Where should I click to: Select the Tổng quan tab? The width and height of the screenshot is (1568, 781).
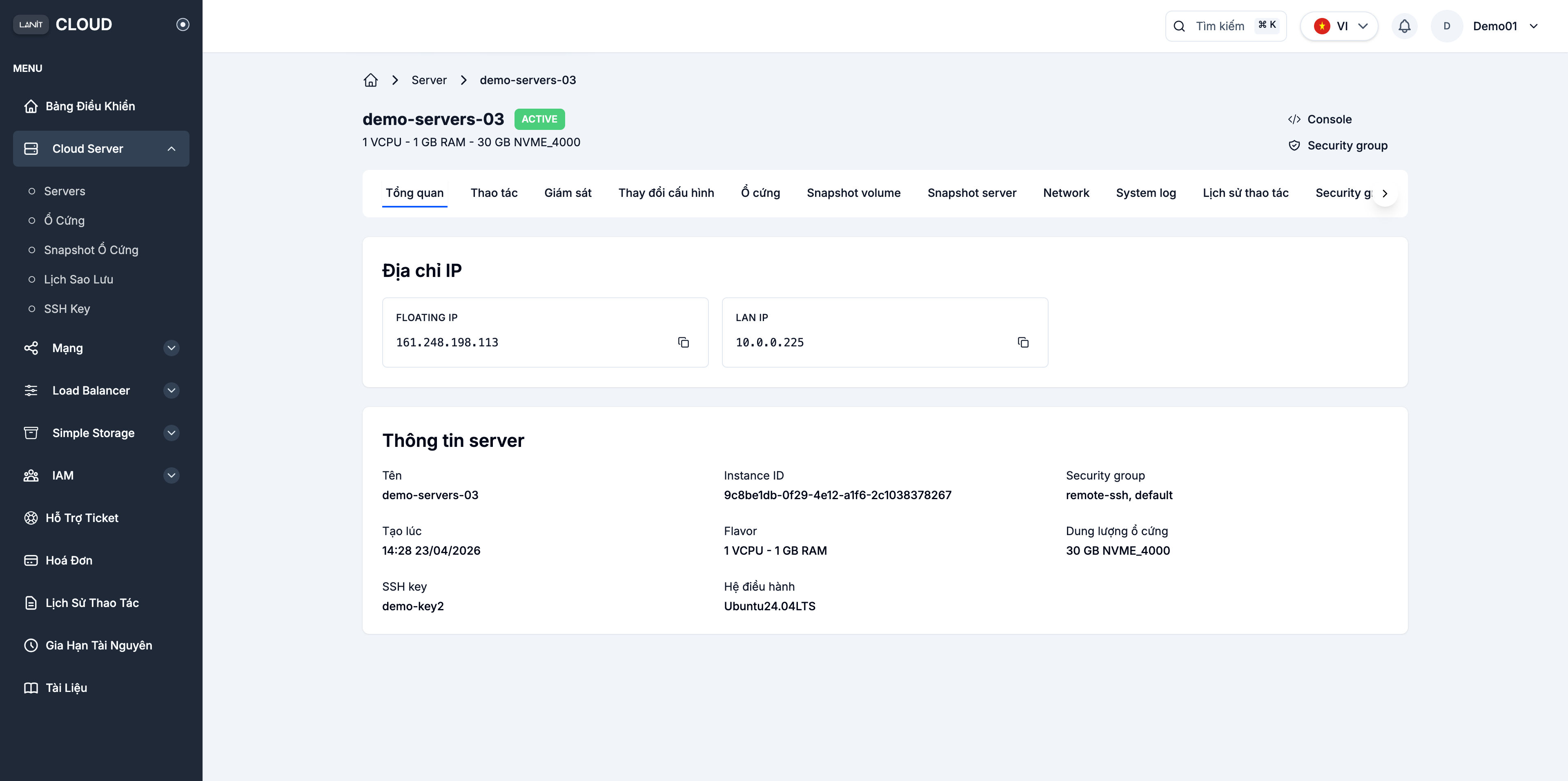coord(414,193)
